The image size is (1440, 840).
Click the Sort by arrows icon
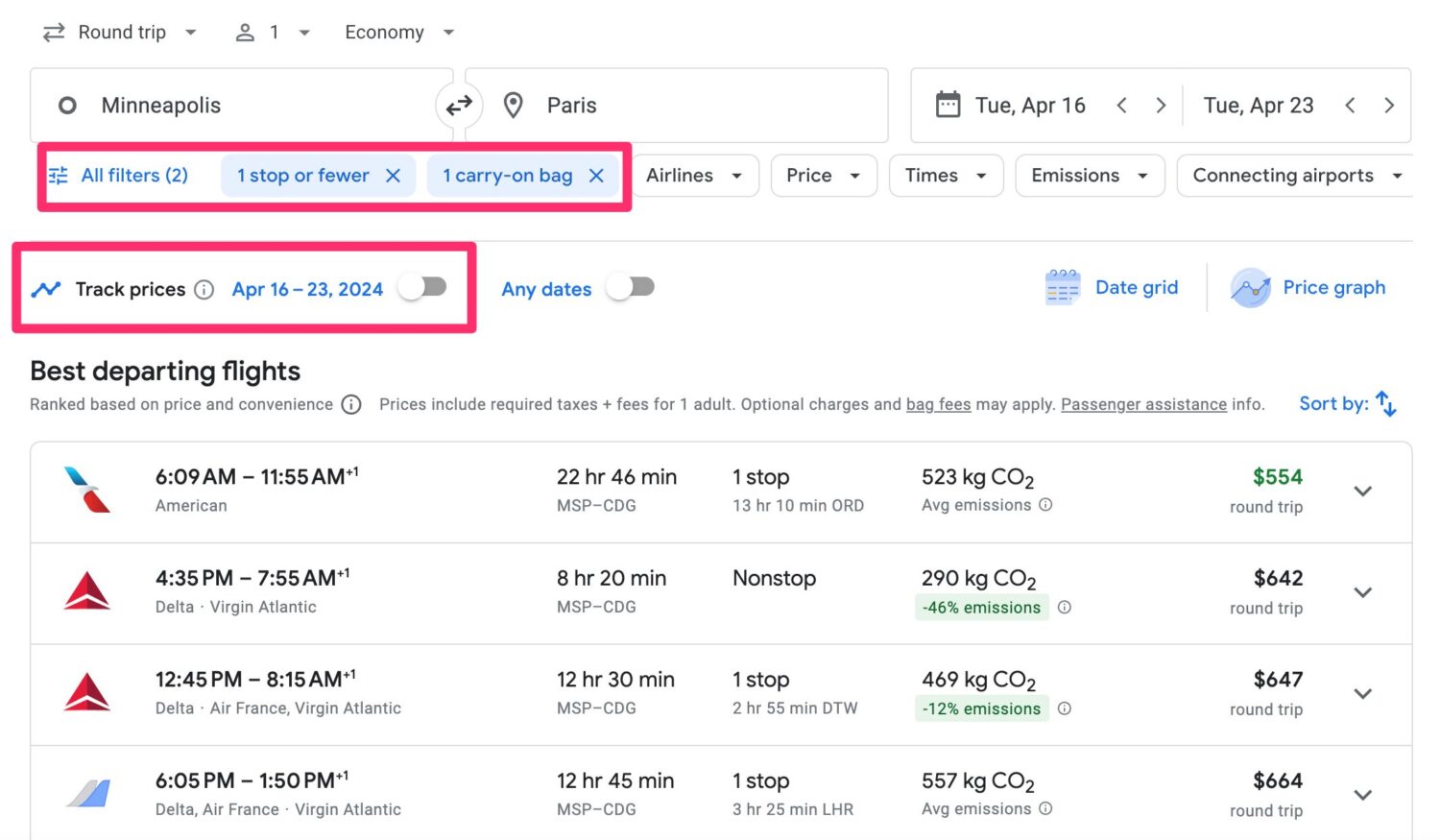[x=1385, y=403]
